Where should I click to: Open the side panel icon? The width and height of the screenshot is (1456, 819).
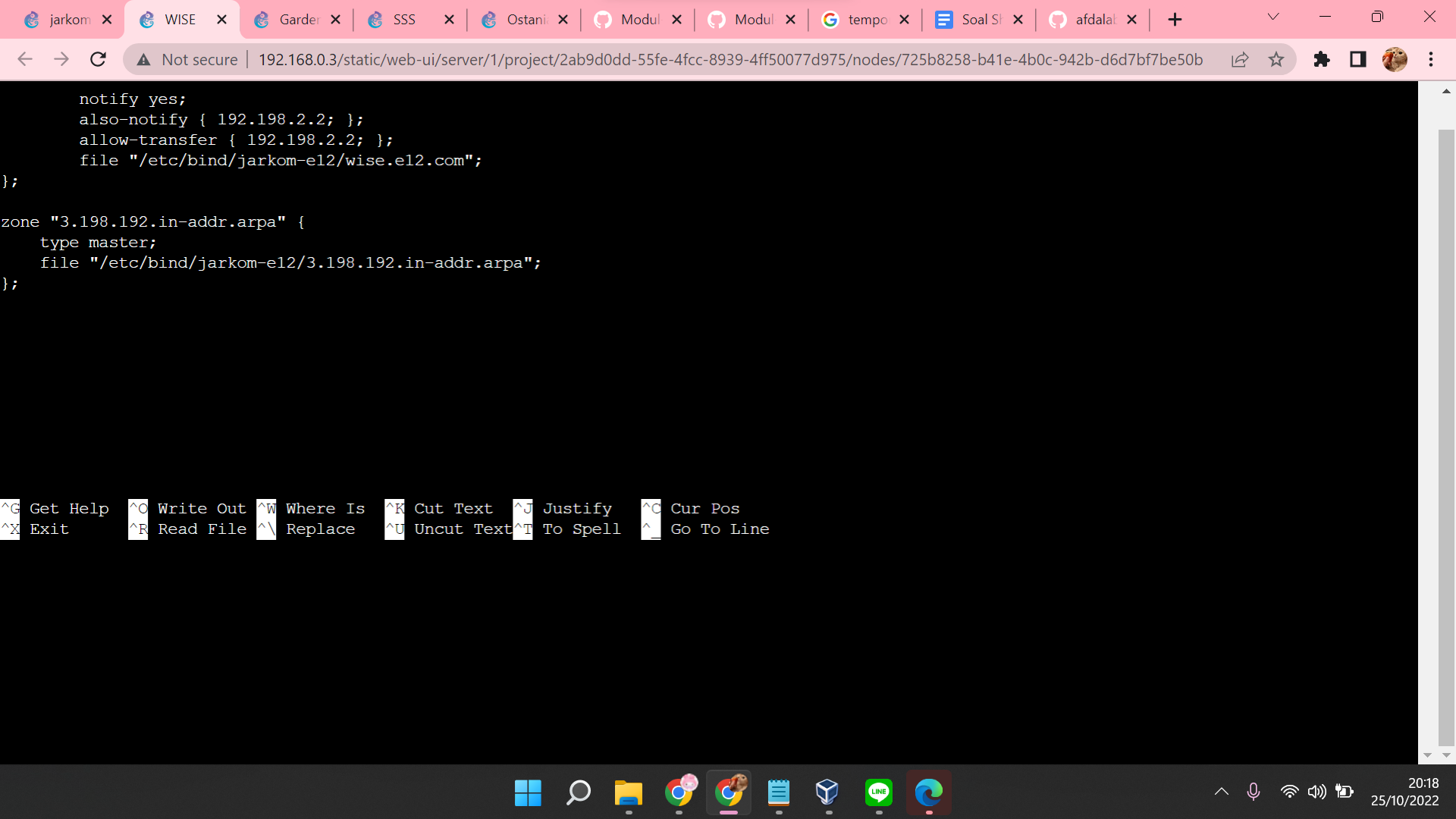pyautogui.click(x=1358, y=59)
